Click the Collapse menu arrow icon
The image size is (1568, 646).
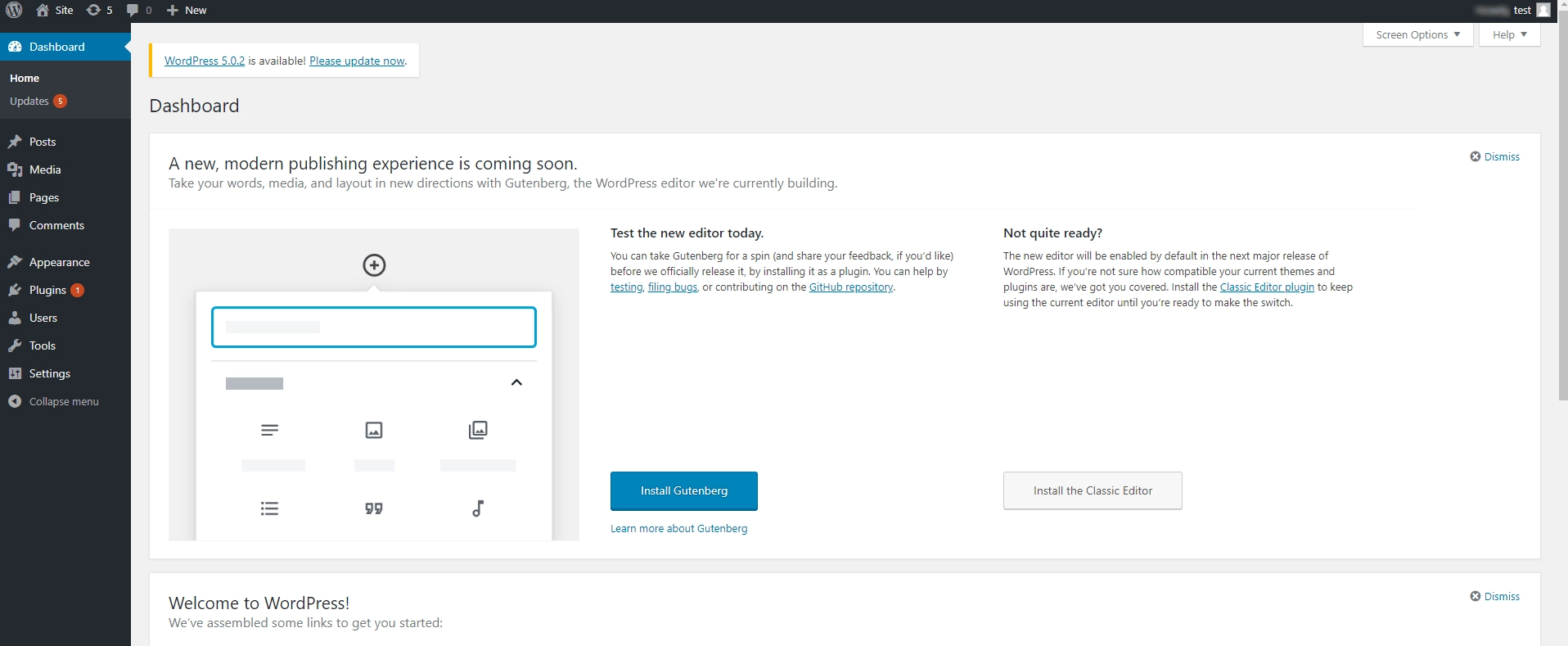[15, 401]
